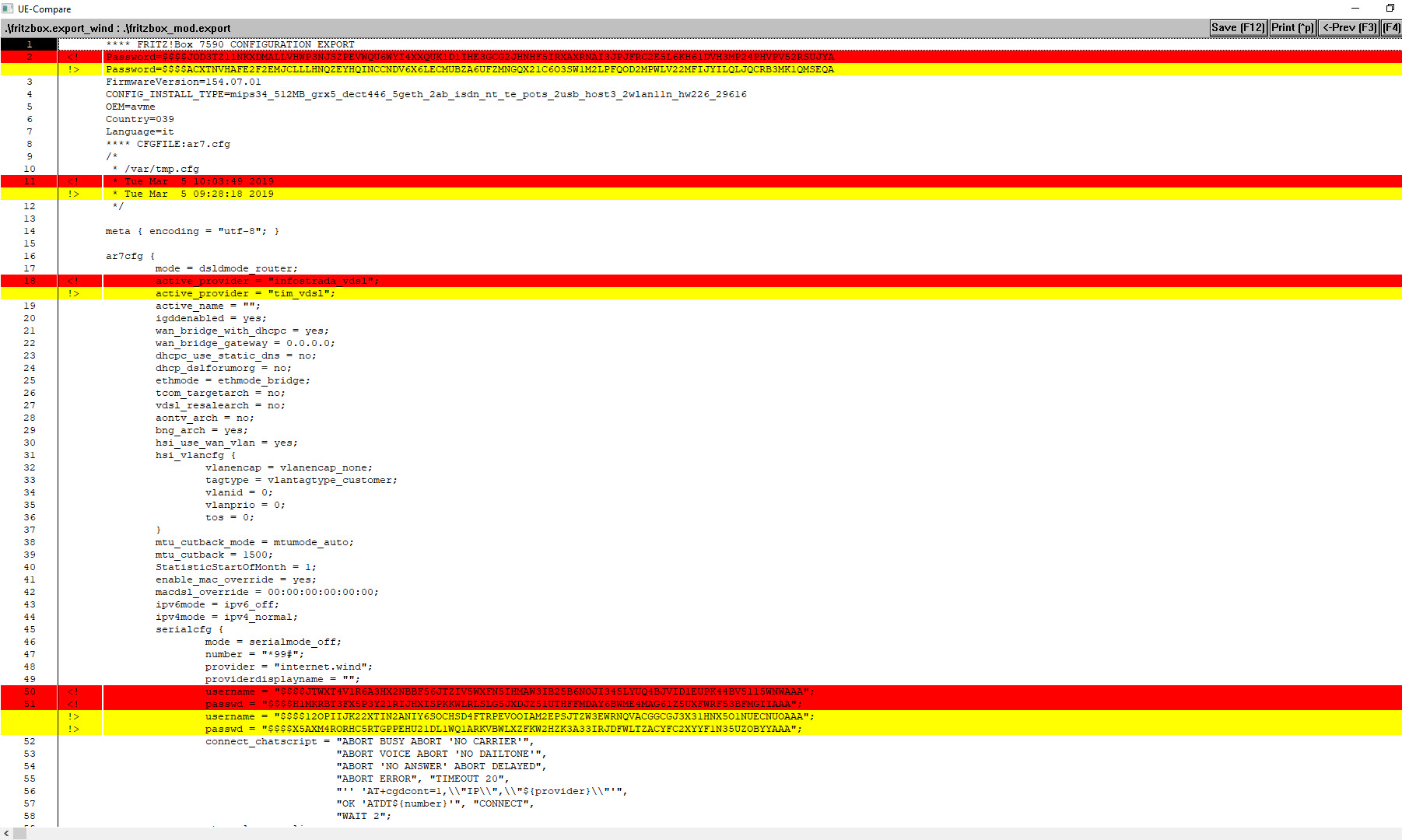Click the left arrow of horizontal scrollbar
The image size is (1402, 840).
click(x=6, y=834)
